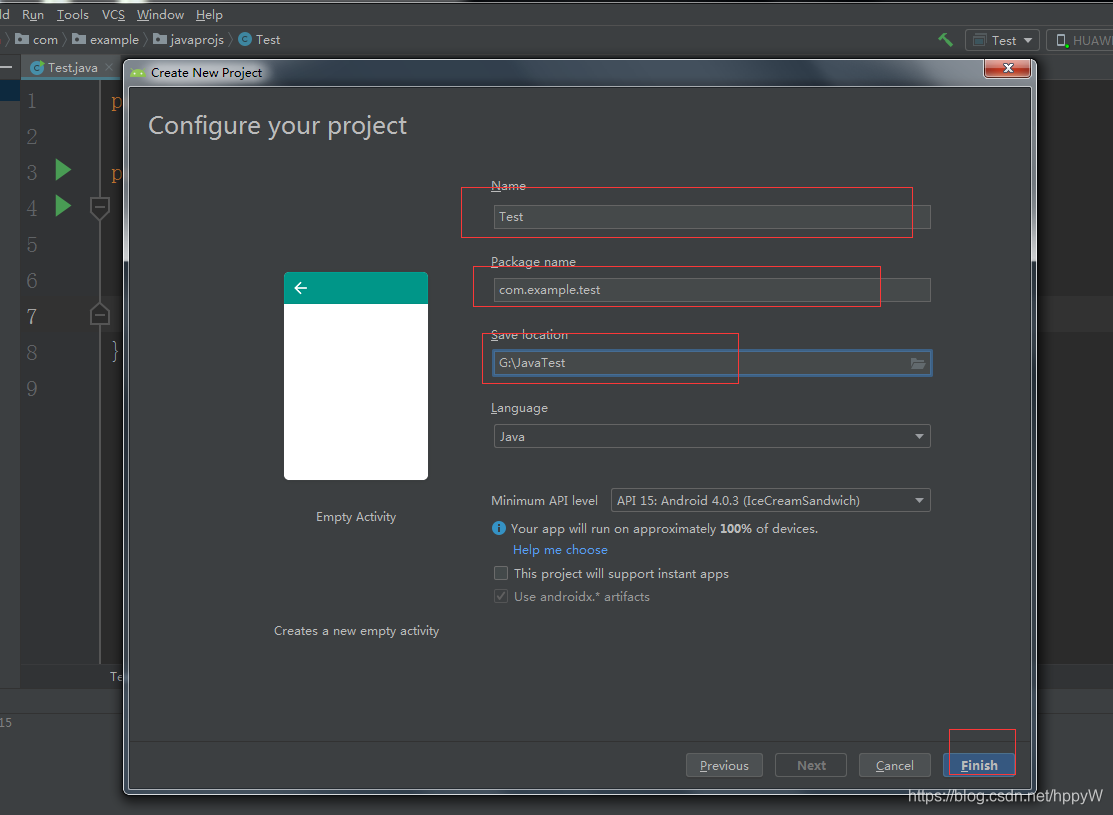Click line number 1 in the editor gutter
The image size is (1113, 815).
point(32,101)
